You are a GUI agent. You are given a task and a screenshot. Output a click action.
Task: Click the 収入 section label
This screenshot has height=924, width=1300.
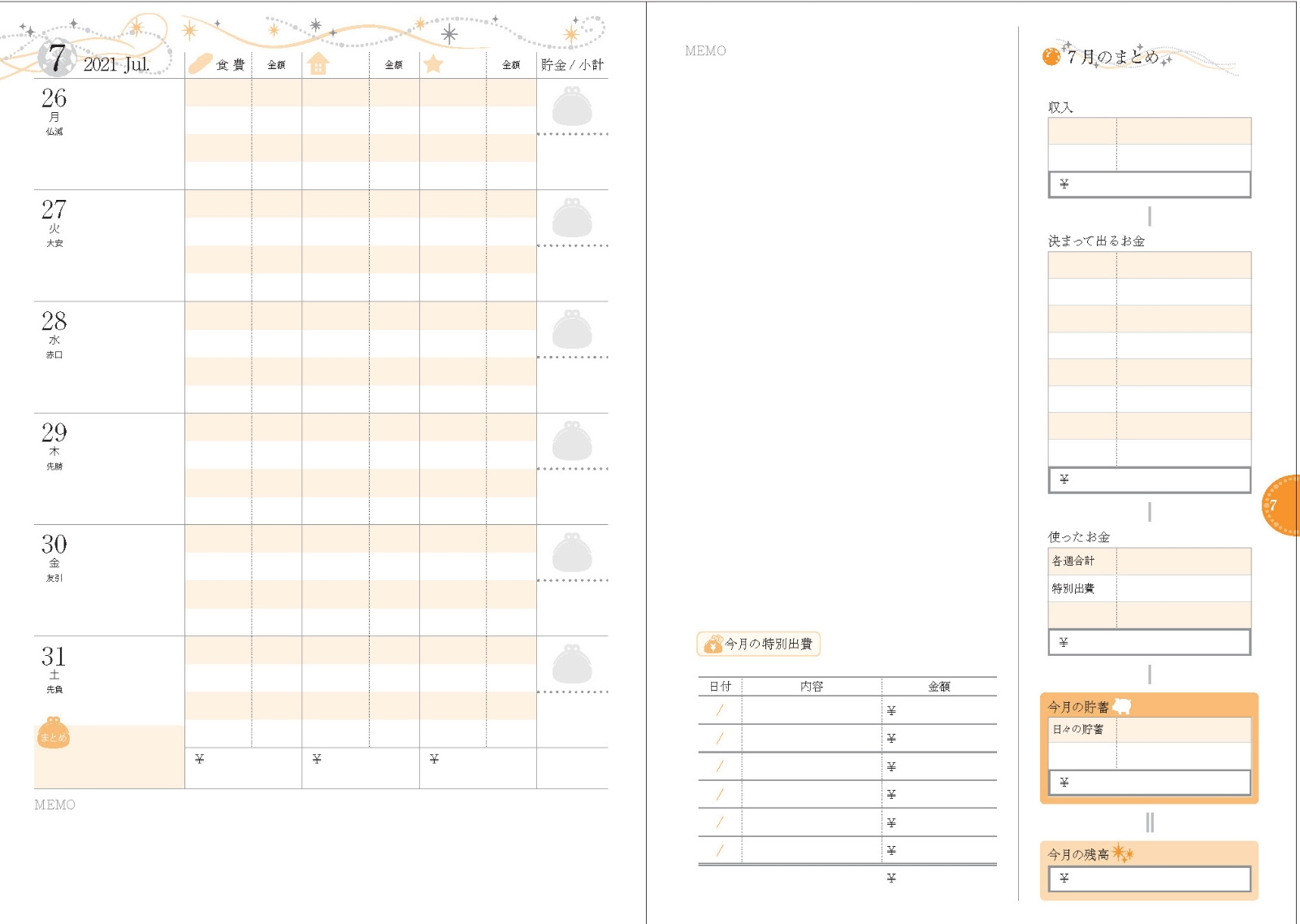1060,107
